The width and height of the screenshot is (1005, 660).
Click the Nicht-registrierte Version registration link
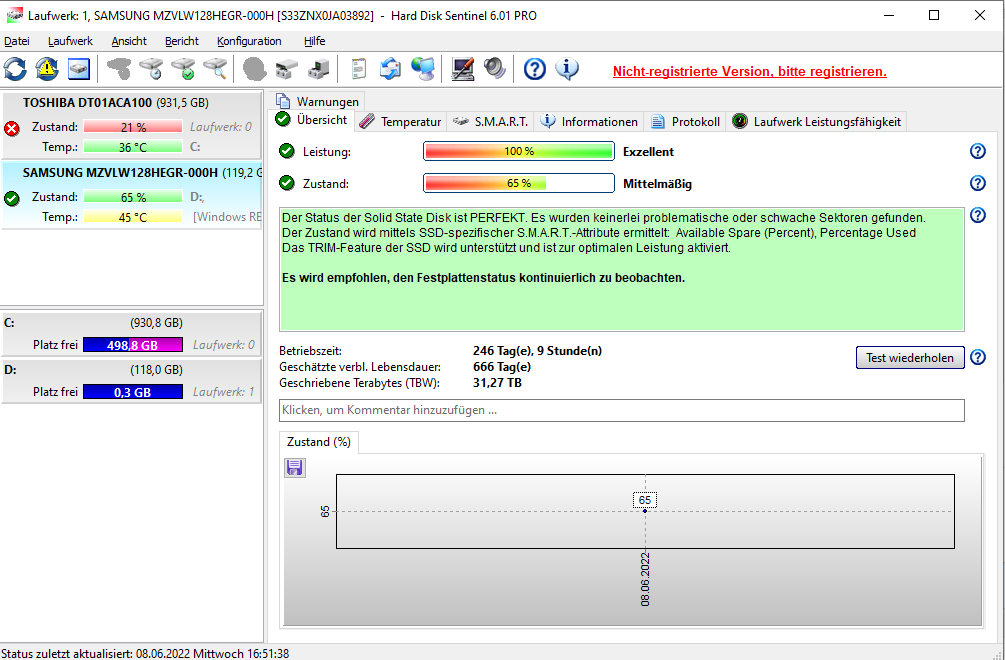(750, 71)
